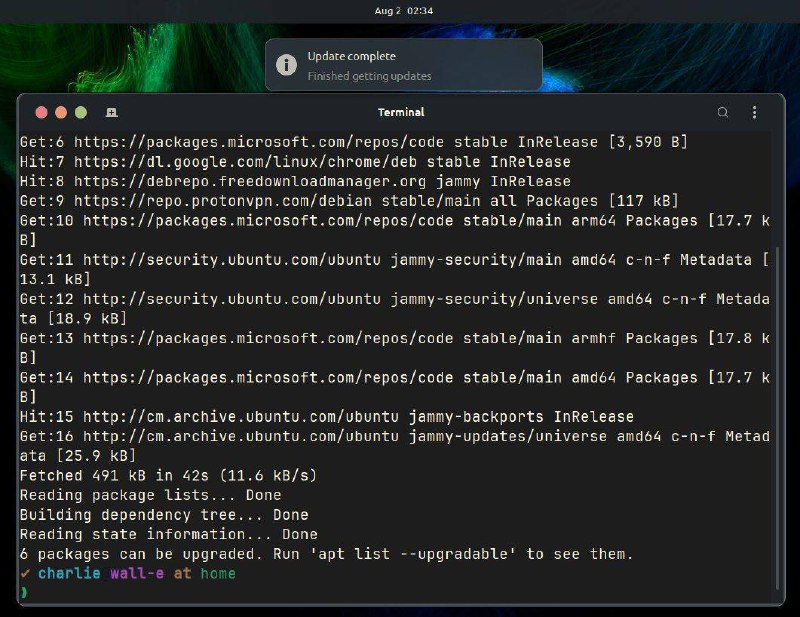Screen dimensions: 800x617
Task: Click the terminal vertical scrollbar
Action: tap(777, 417)
